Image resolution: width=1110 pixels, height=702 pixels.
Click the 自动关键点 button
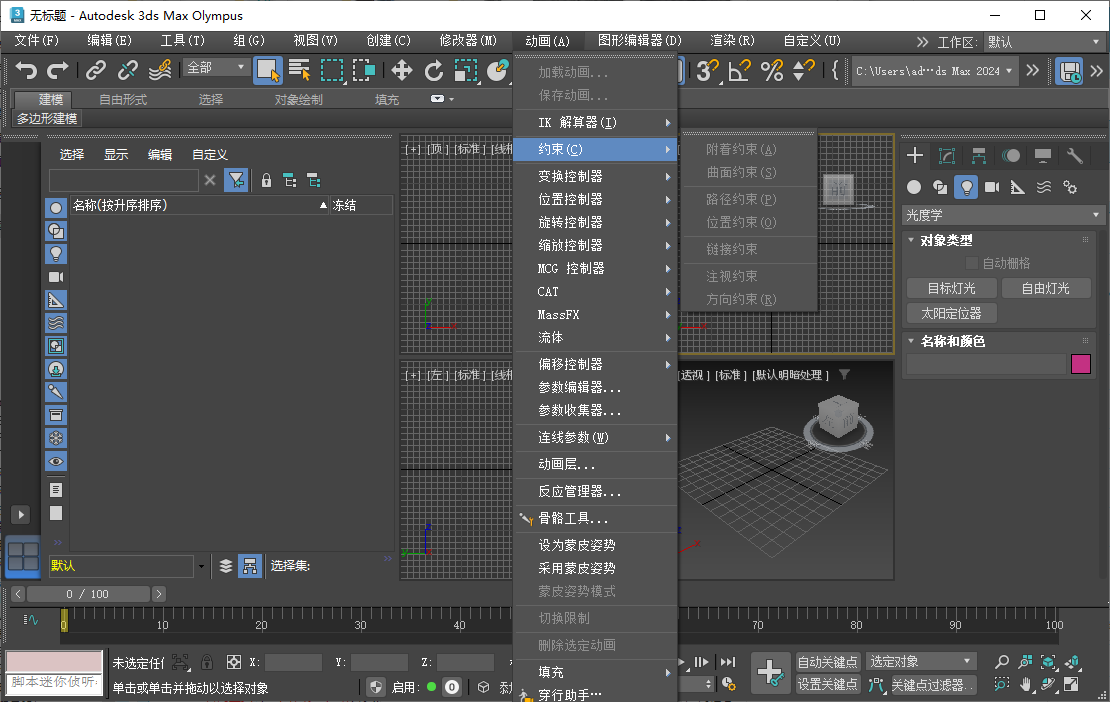(x=828, y=662)
